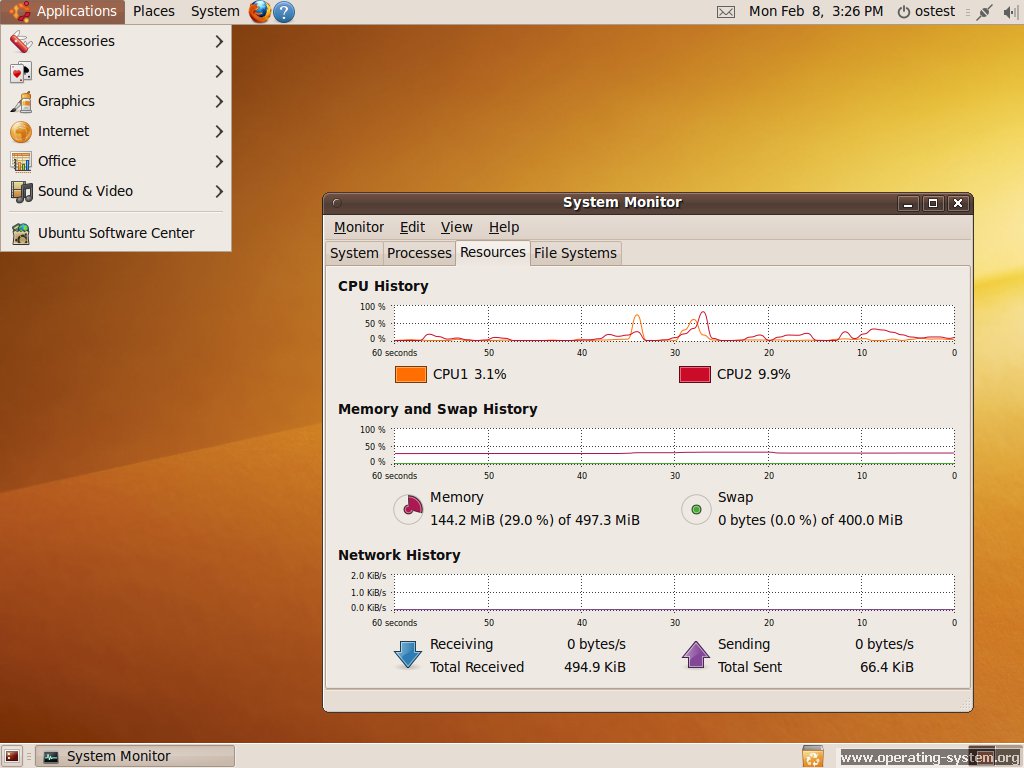Click the Network History graph
The image size is (1024, 768).
tap(674, 592)
